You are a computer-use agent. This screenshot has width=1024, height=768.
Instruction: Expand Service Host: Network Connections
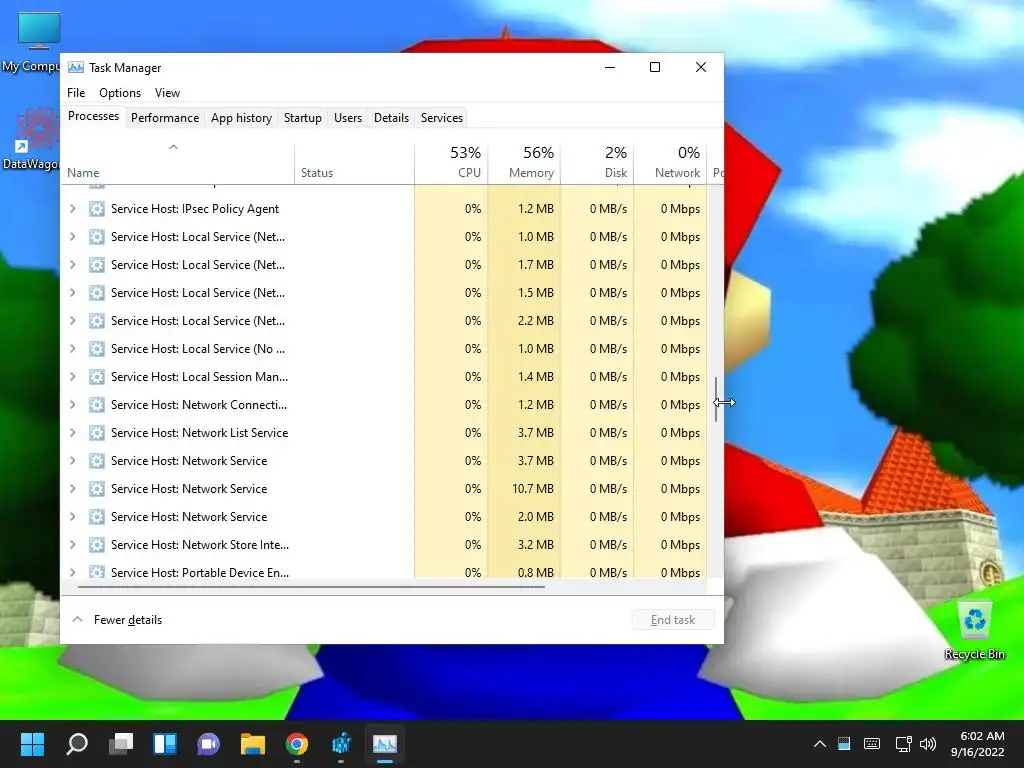pyautogui.click(x=72, y=405)
